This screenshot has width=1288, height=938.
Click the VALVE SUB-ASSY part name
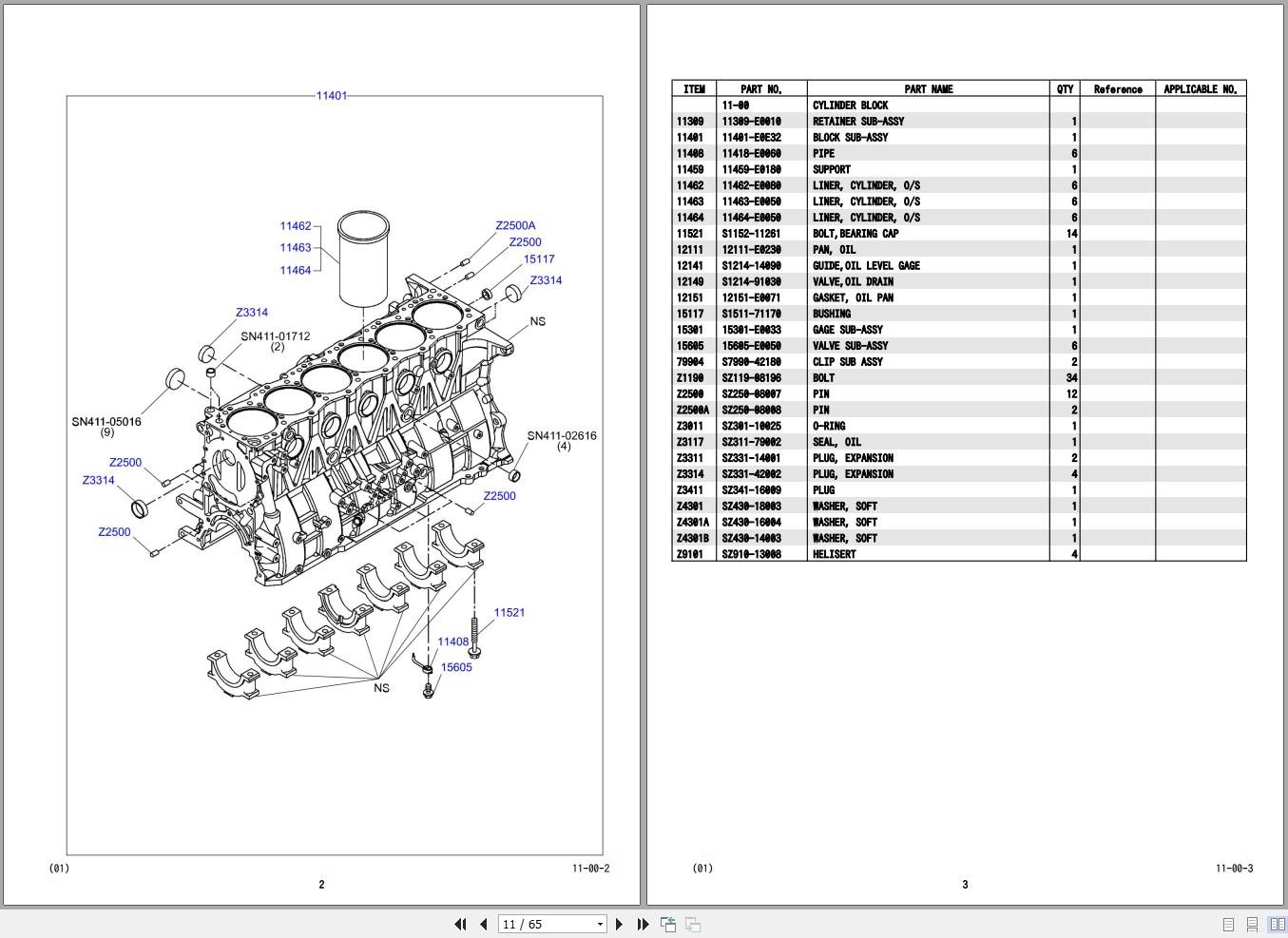851,346
